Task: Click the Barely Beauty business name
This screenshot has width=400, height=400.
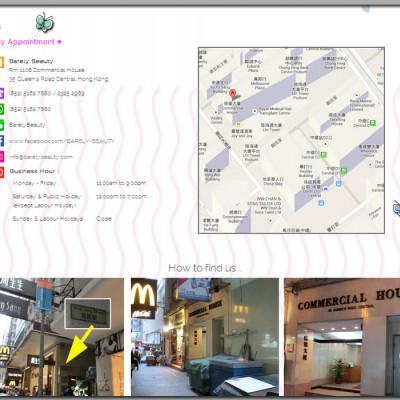Action: pos(31,61)
